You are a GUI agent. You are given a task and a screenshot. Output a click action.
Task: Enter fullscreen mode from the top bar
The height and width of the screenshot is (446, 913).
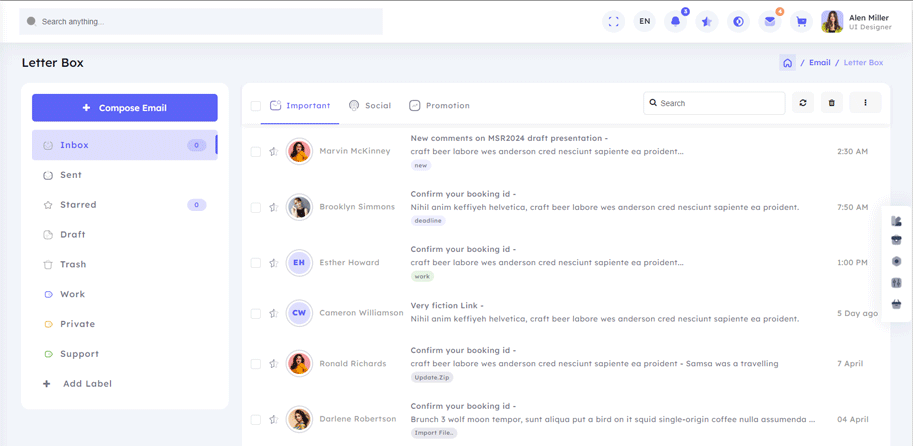(614, 21)
